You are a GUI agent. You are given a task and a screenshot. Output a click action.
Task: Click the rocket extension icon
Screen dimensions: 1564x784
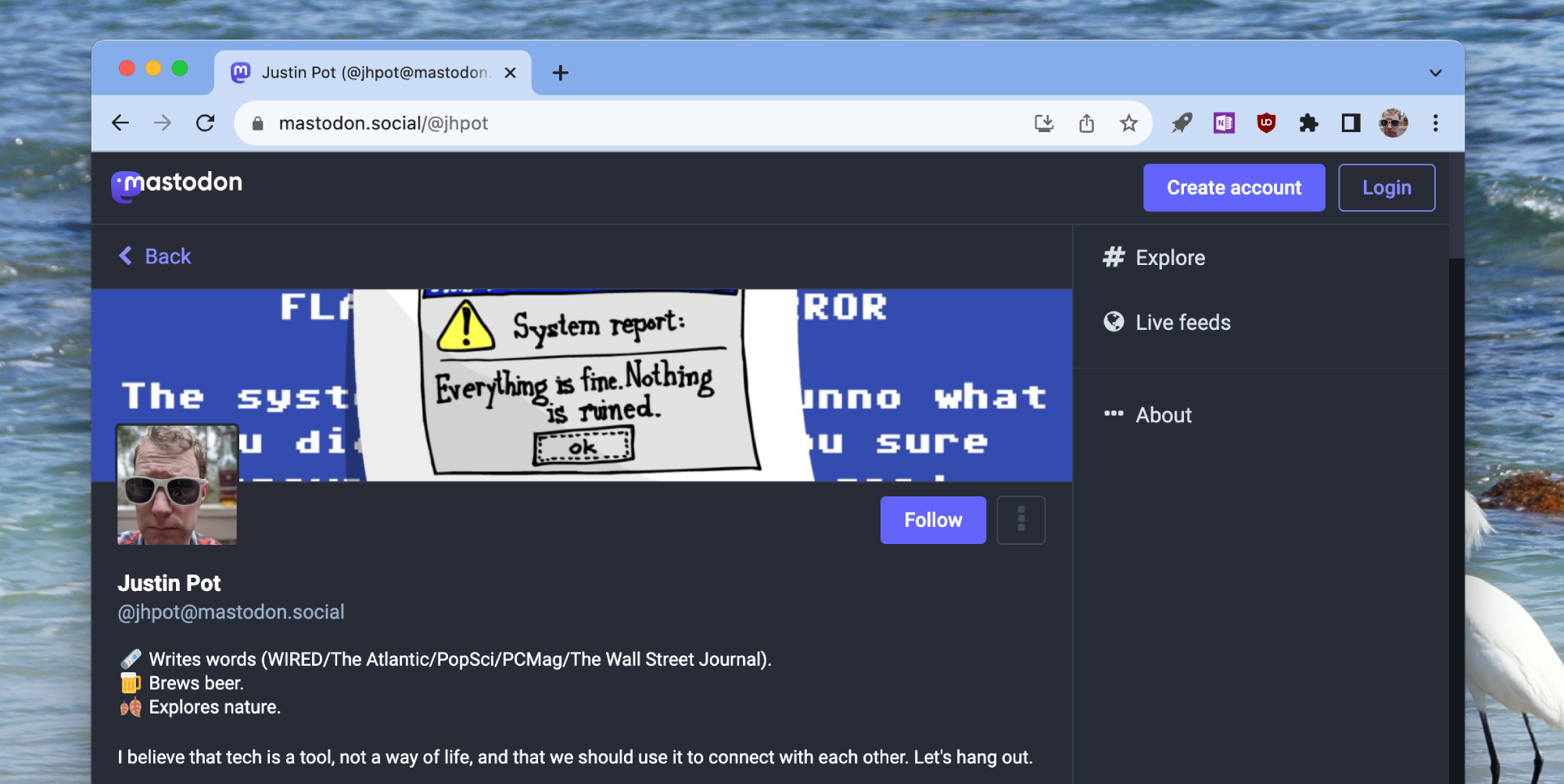[x=1182, y=123]
